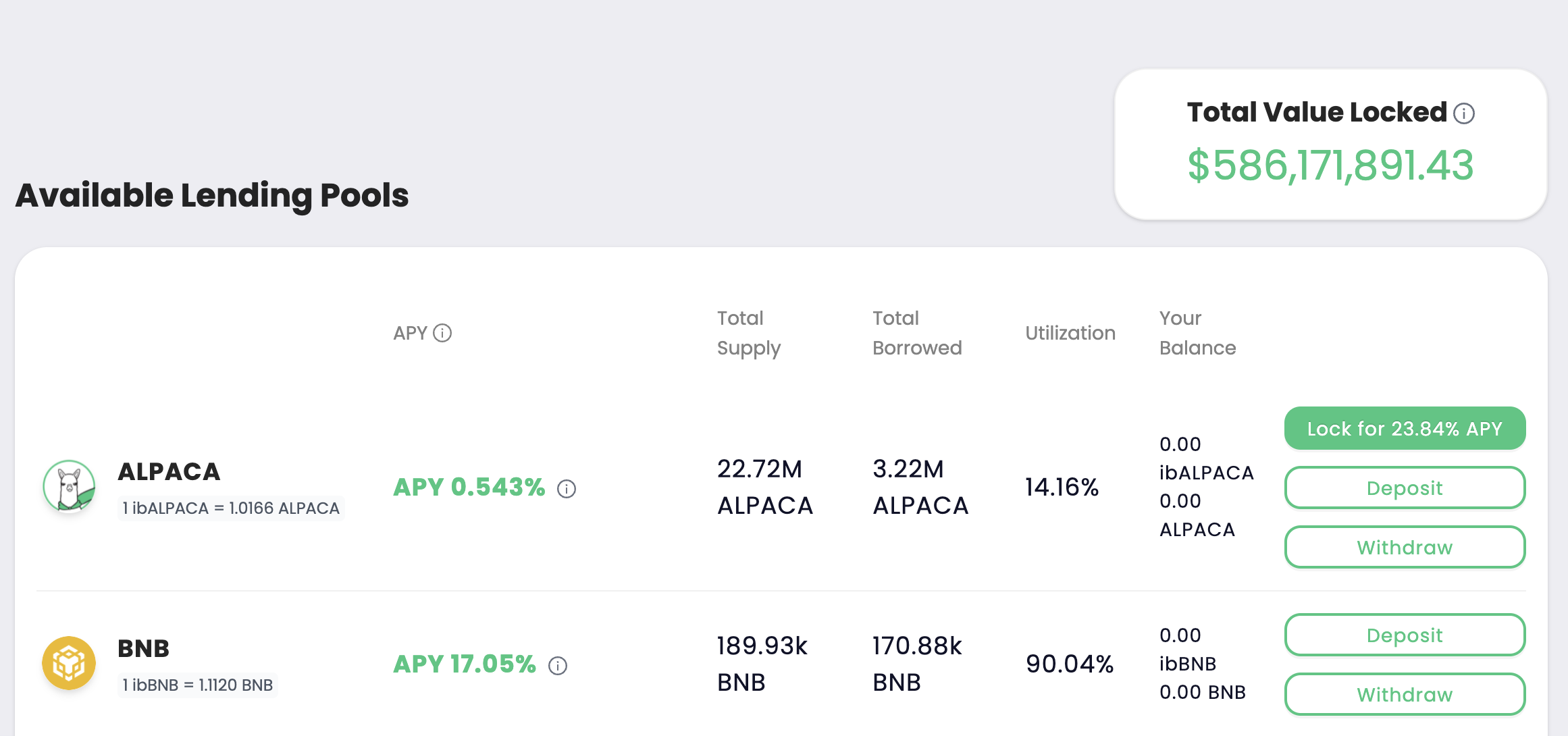This screenshot has height=736, width=1568.
Task: Select the BNB pool name
Action: [143, 648]
